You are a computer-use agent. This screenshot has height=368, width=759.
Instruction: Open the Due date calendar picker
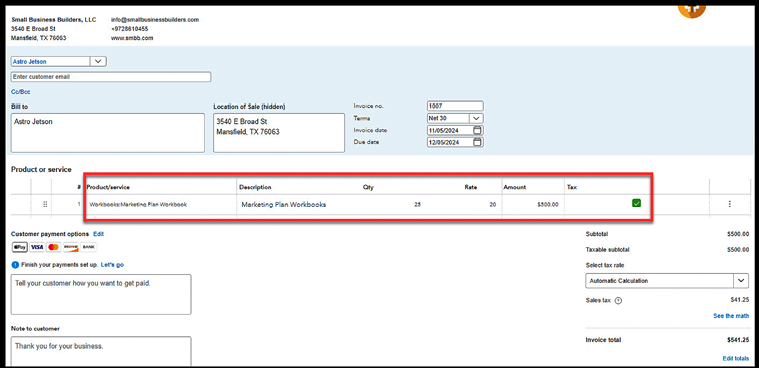click(477, 142)
